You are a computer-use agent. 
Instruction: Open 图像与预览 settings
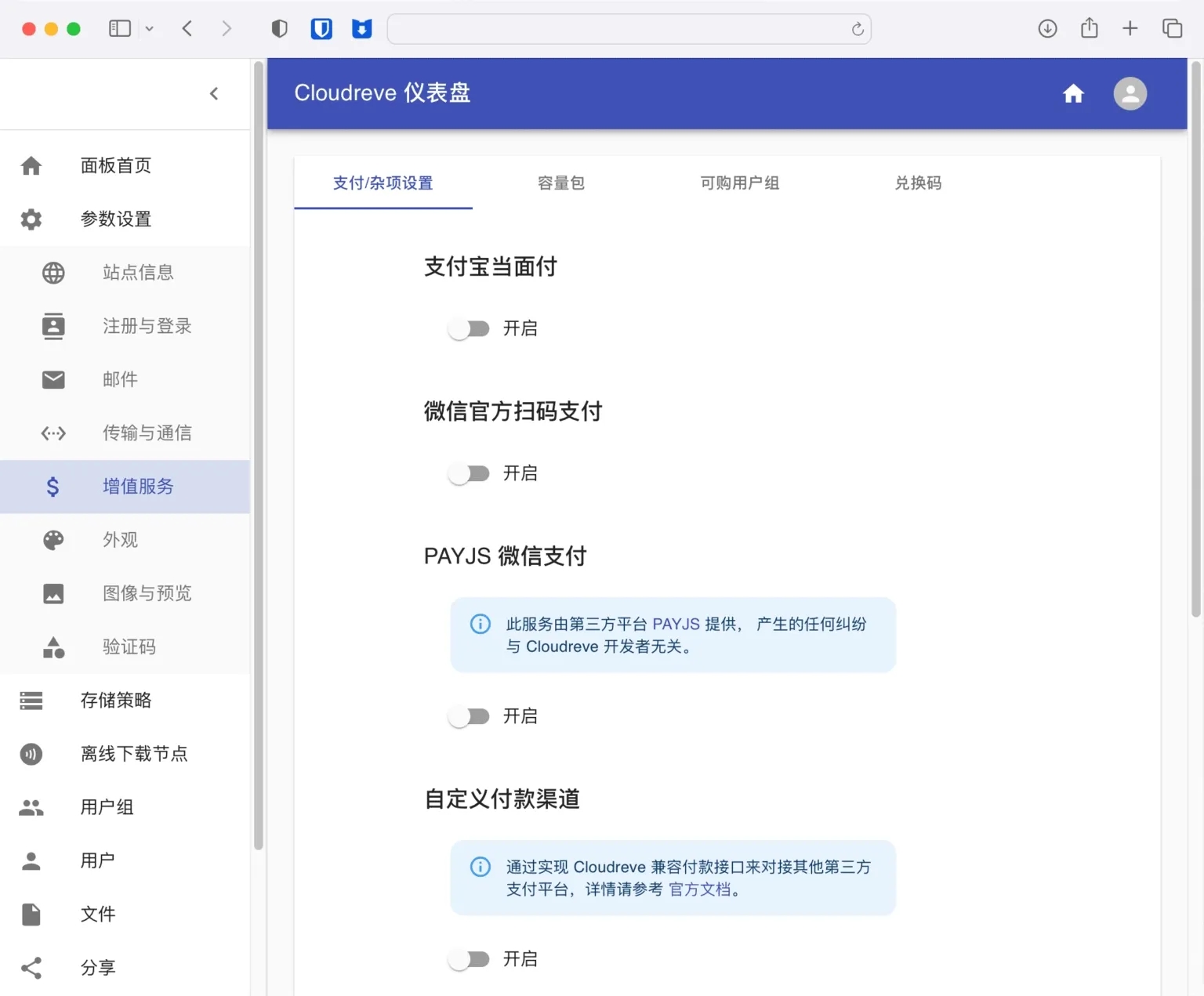[x=125, y=593]
